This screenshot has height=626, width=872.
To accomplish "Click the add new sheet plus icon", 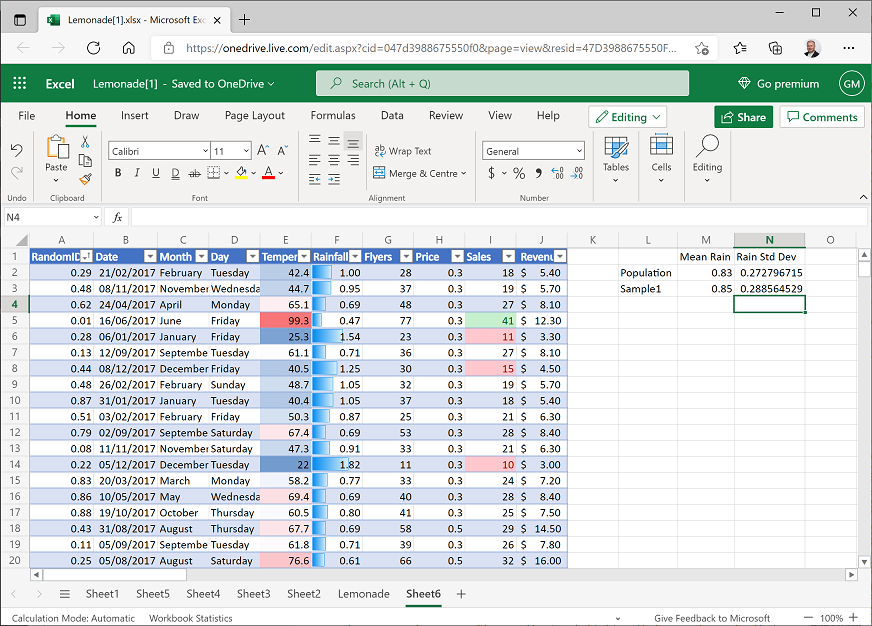I will pos(461,594).
